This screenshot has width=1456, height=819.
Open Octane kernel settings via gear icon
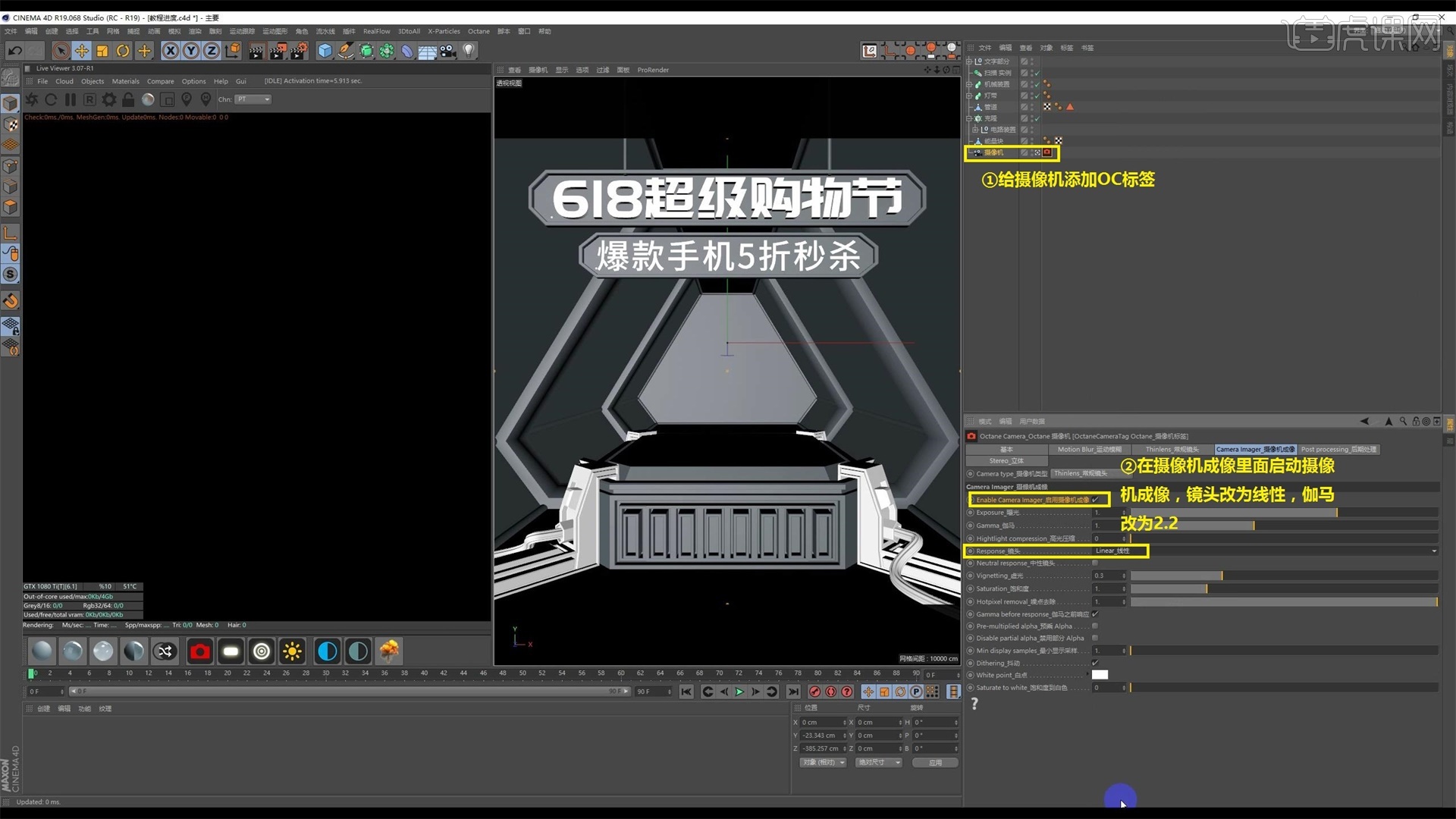coord(108,99)
